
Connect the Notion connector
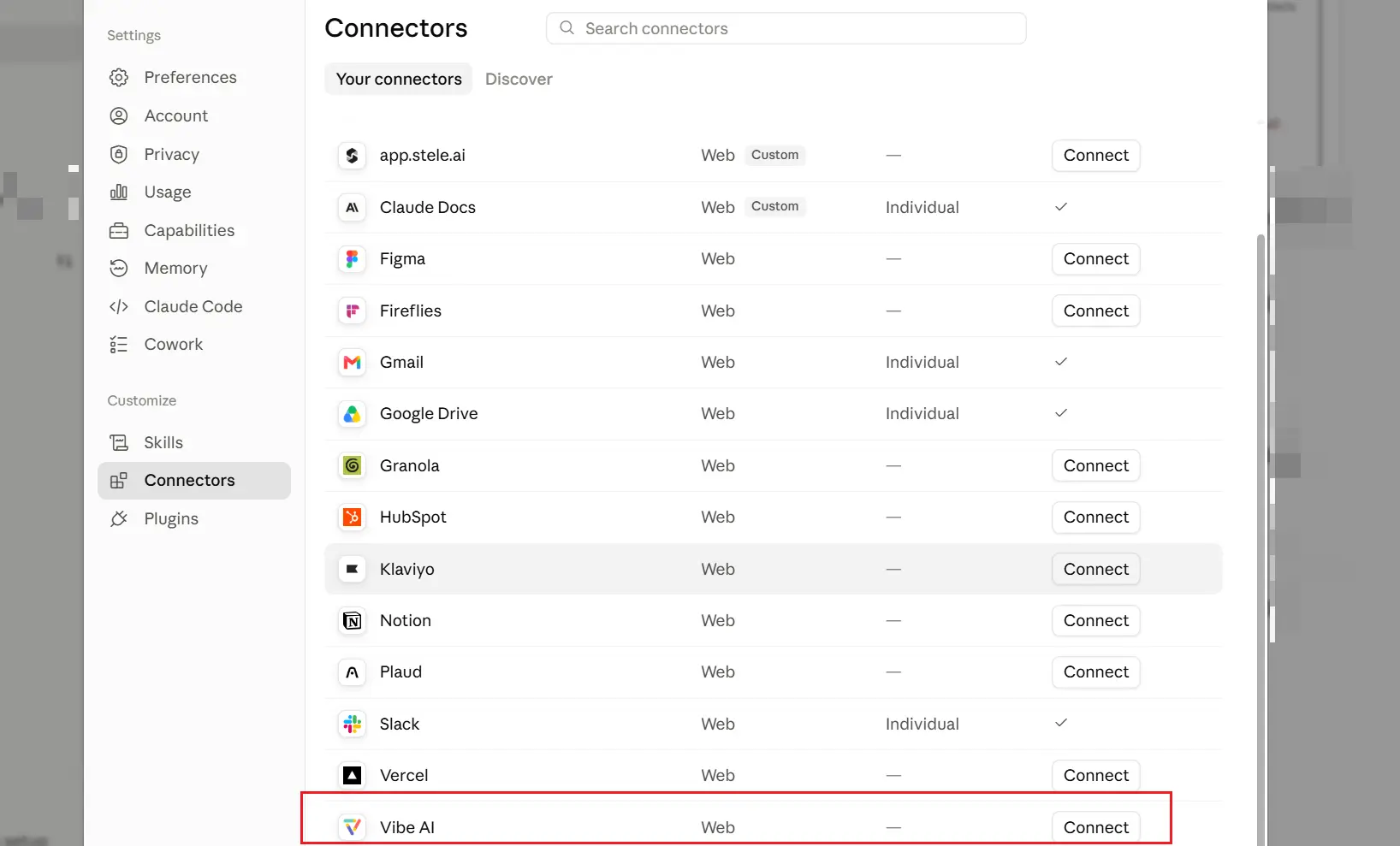click(1095, 620)
